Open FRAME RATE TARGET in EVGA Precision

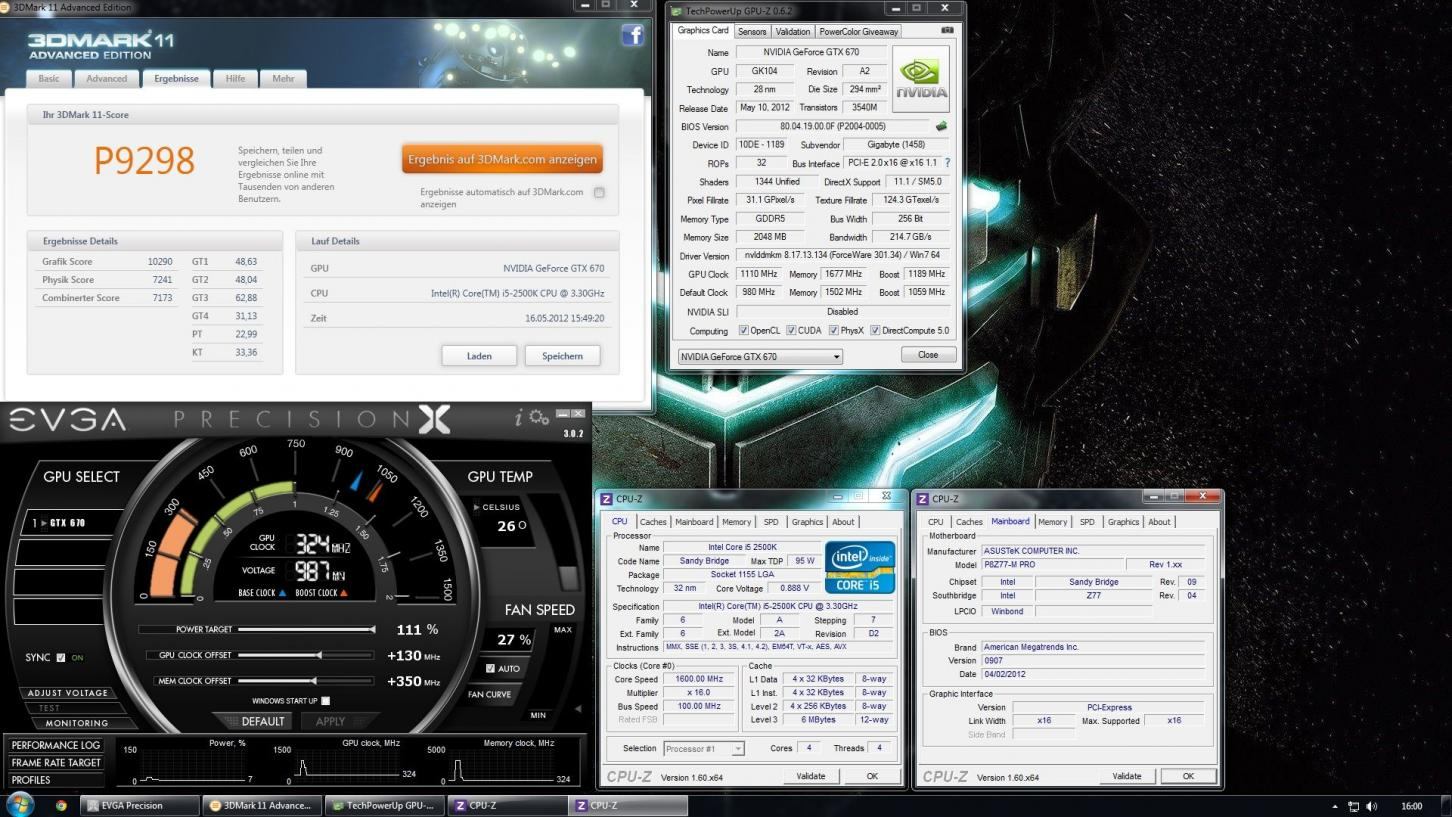(x=56, y=762)
